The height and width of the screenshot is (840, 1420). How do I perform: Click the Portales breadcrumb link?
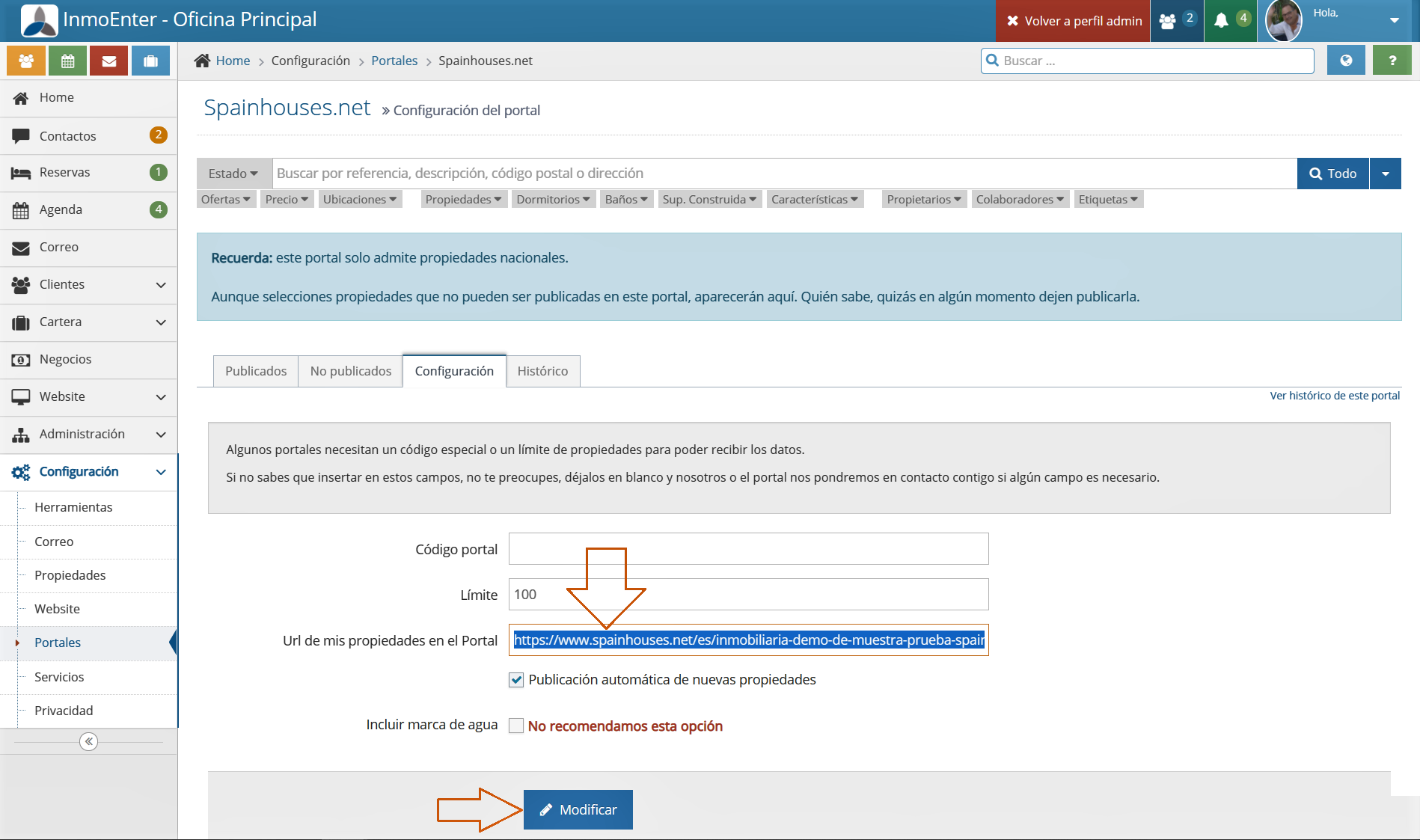pos(394,61)
